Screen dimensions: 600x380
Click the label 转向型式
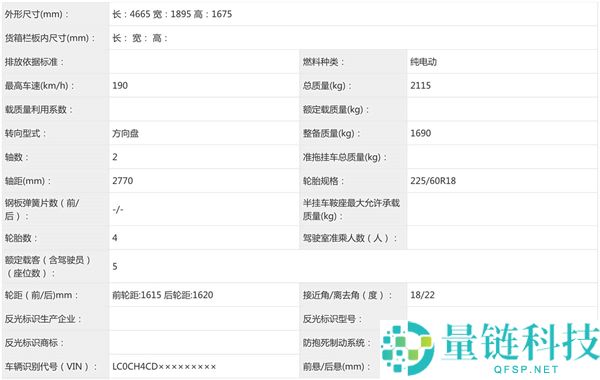[x=25, y=134]
